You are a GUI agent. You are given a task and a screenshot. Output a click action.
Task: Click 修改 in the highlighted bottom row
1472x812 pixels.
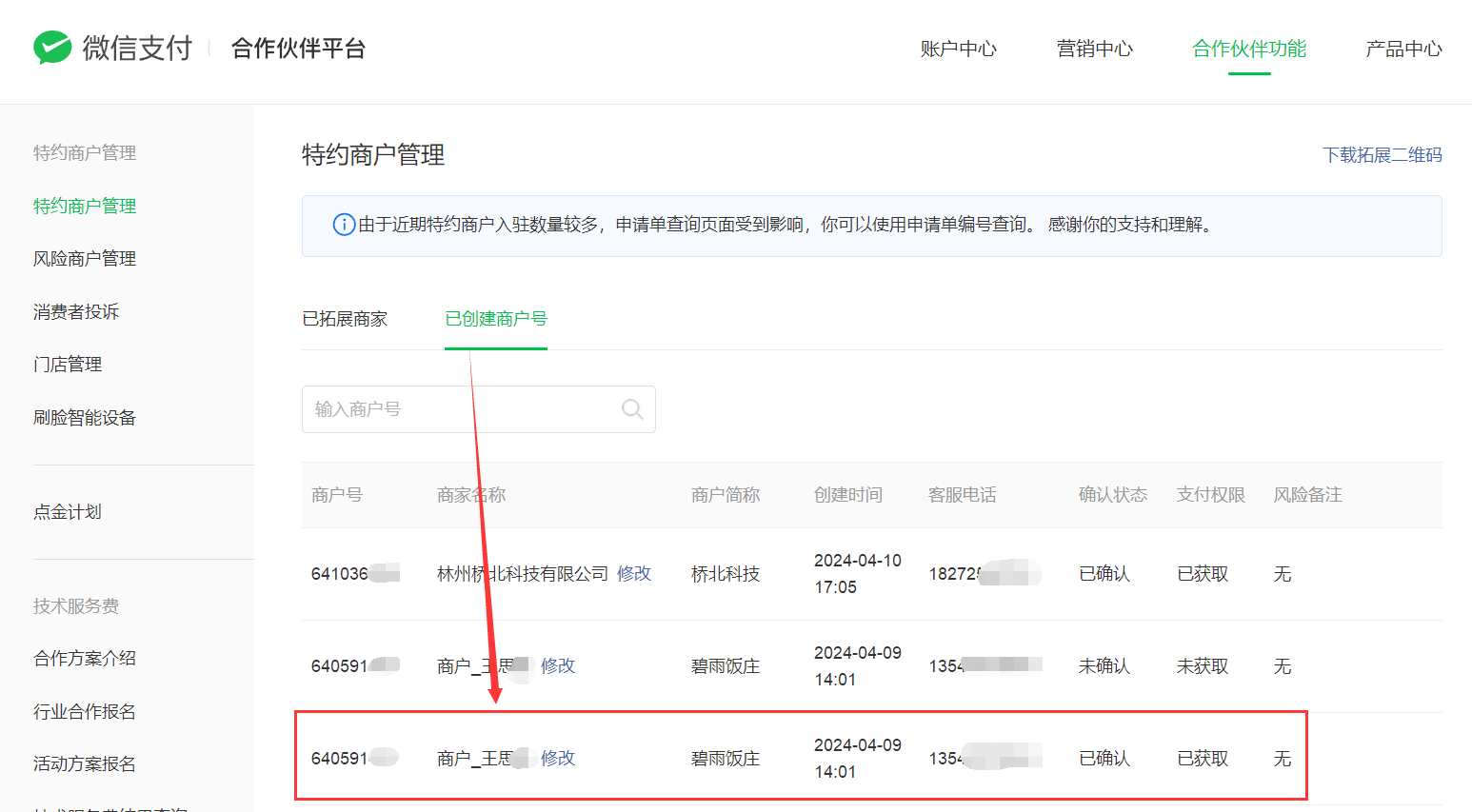click(x=558, y=758)
